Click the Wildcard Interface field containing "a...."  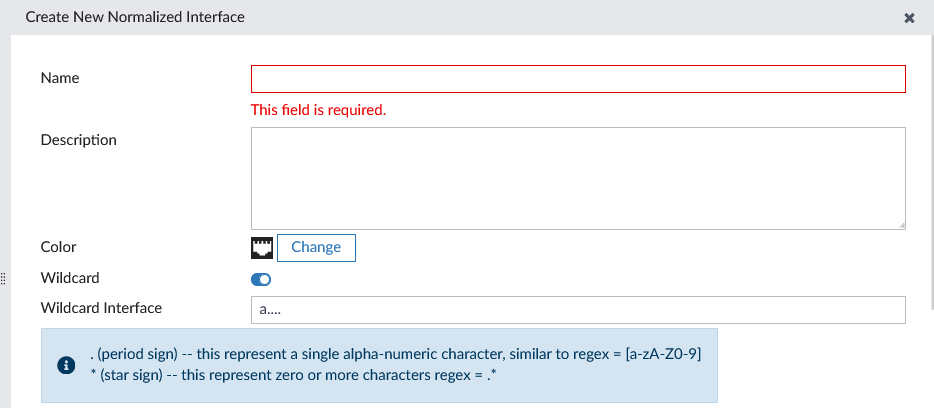[x=578, y=310]
